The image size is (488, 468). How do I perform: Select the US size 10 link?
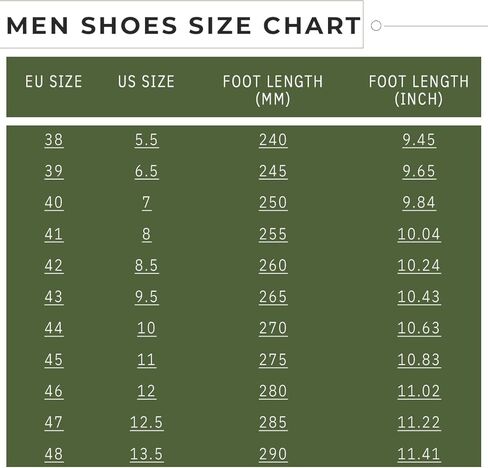[x=147, y=328]
